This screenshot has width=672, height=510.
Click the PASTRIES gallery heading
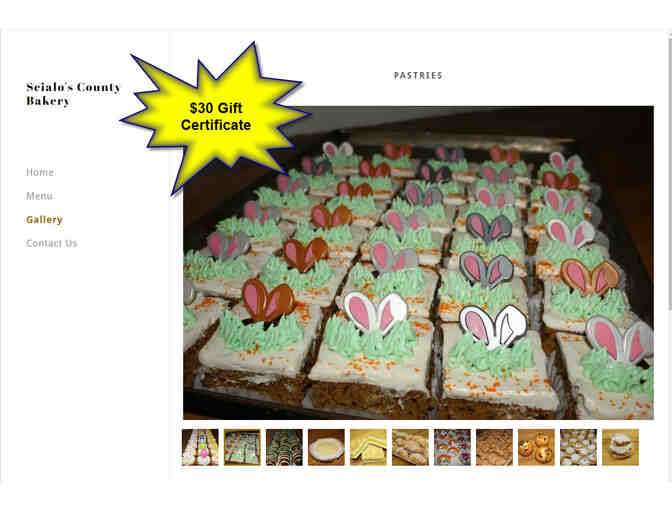point(418,75)
